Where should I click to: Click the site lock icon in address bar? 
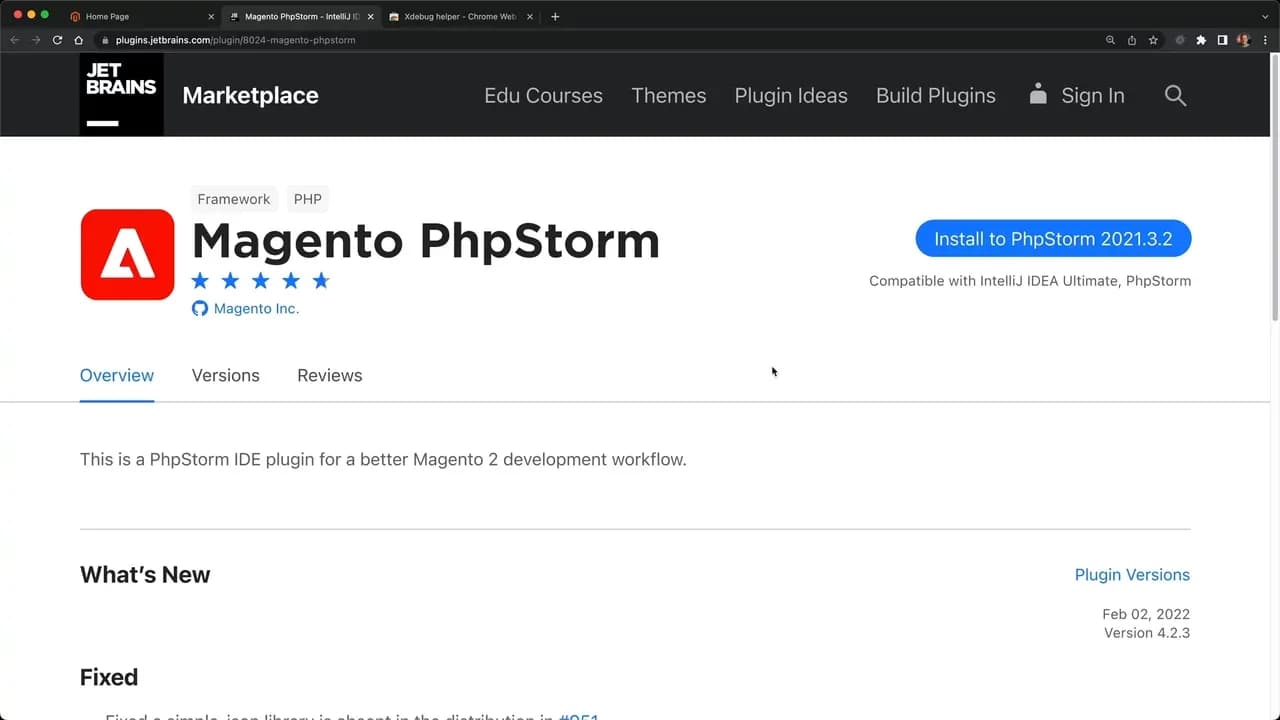click(x=104, y=40)
